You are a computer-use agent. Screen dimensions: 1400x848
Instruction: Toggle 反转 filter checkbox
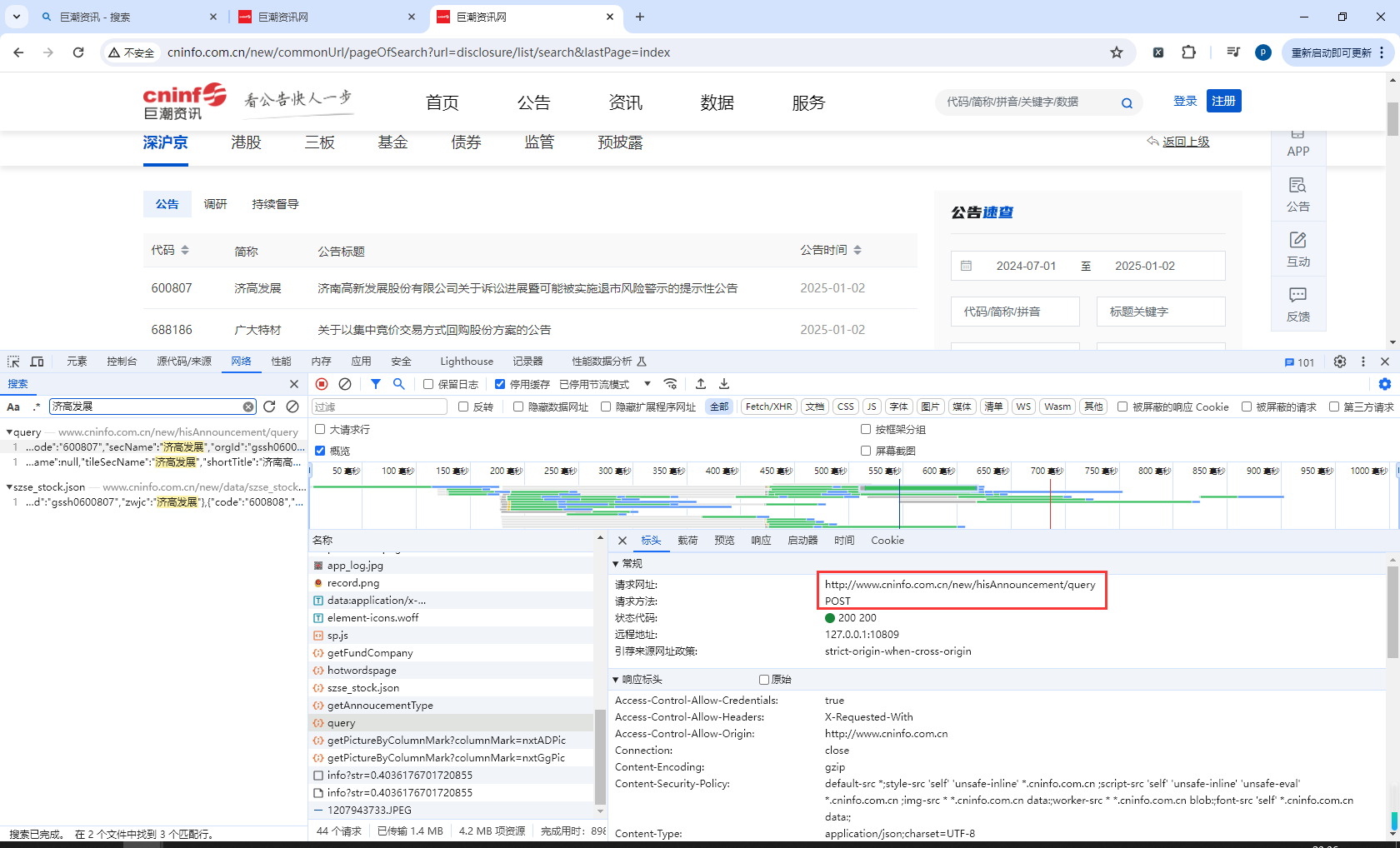(x=463, y=407)
